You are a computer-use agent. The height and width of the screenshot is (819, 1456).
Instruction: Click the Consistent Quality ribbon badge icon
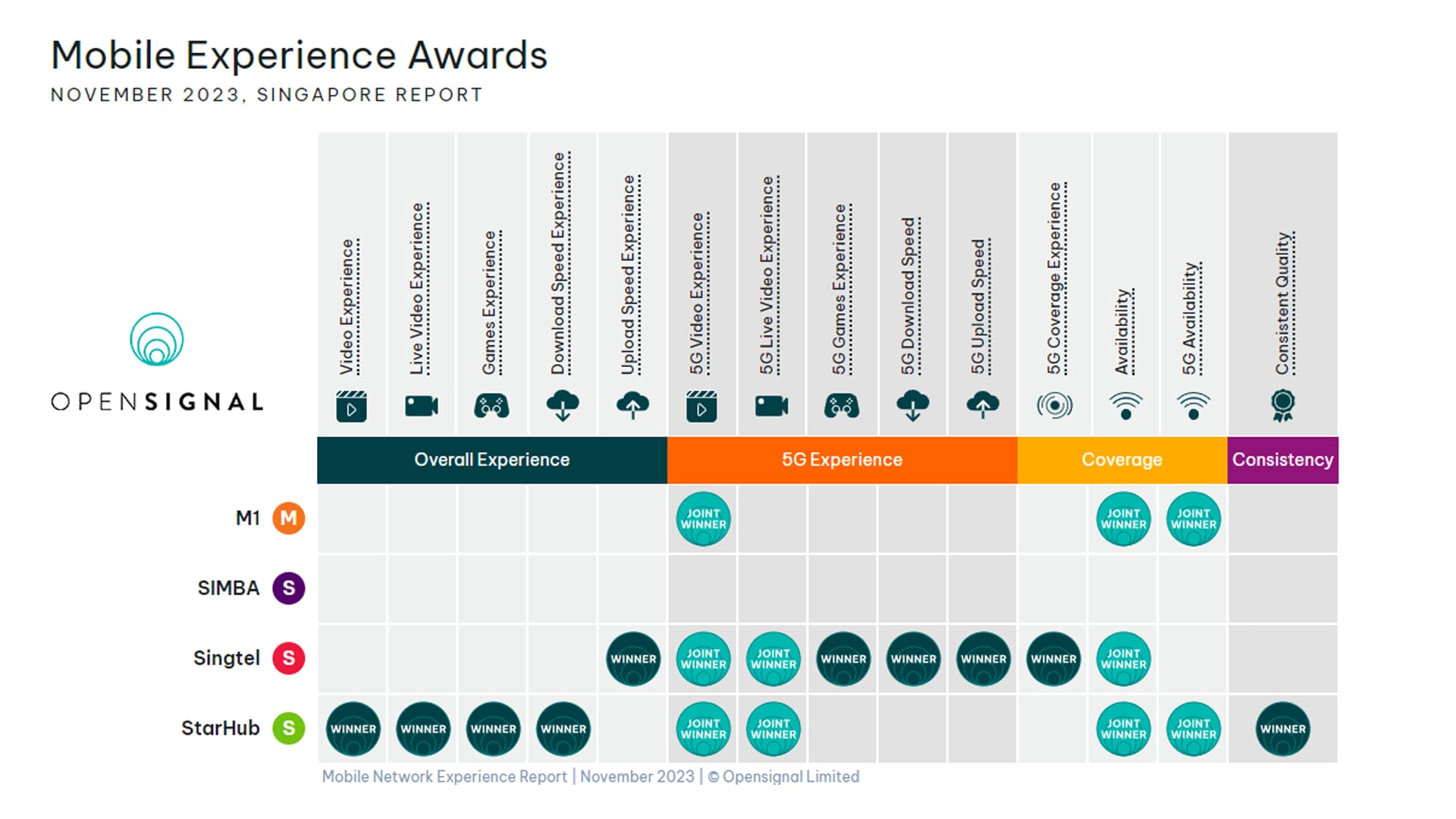(1282, 406)
